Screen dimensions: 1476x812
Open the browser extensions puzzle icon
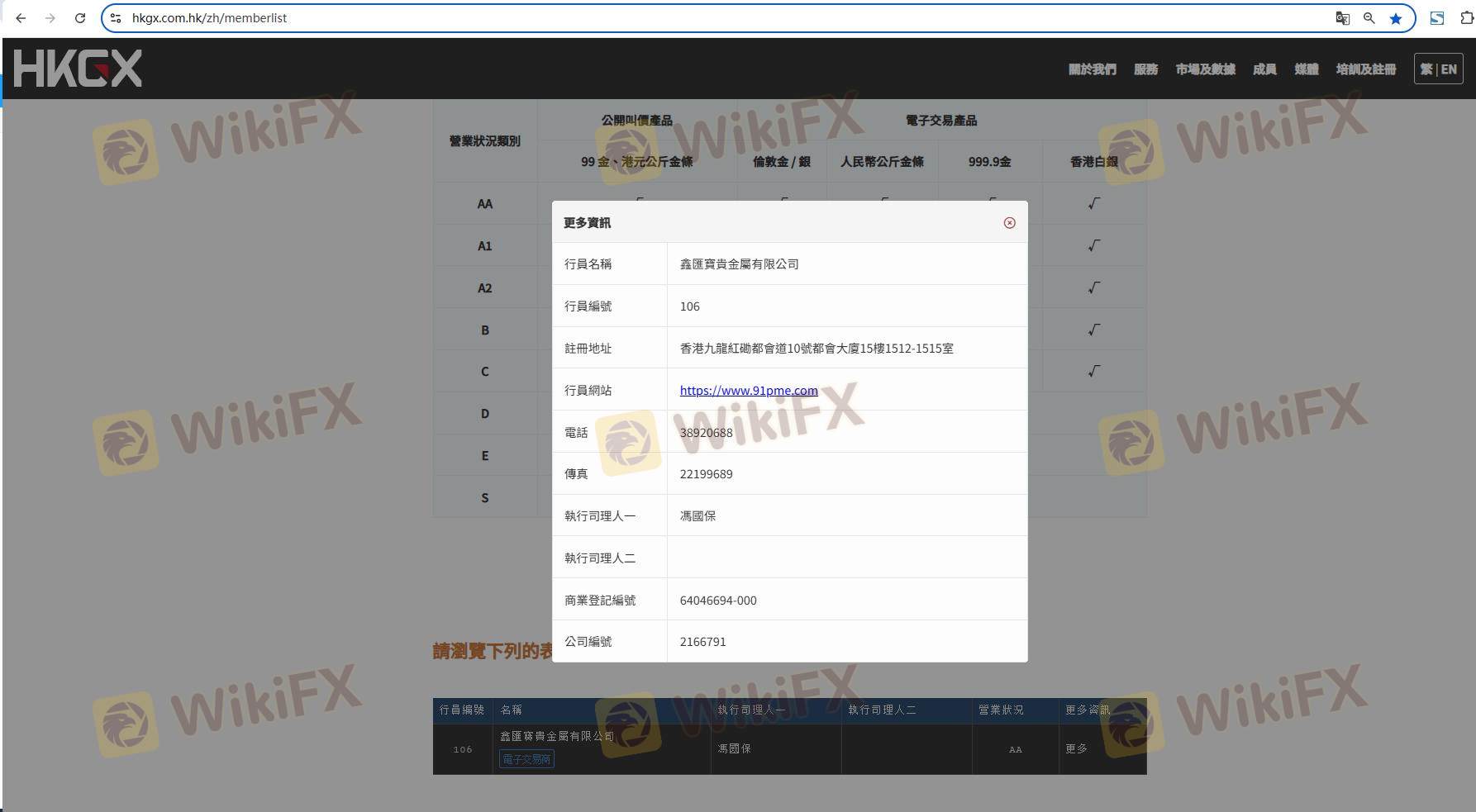[x=1467, y=18]
